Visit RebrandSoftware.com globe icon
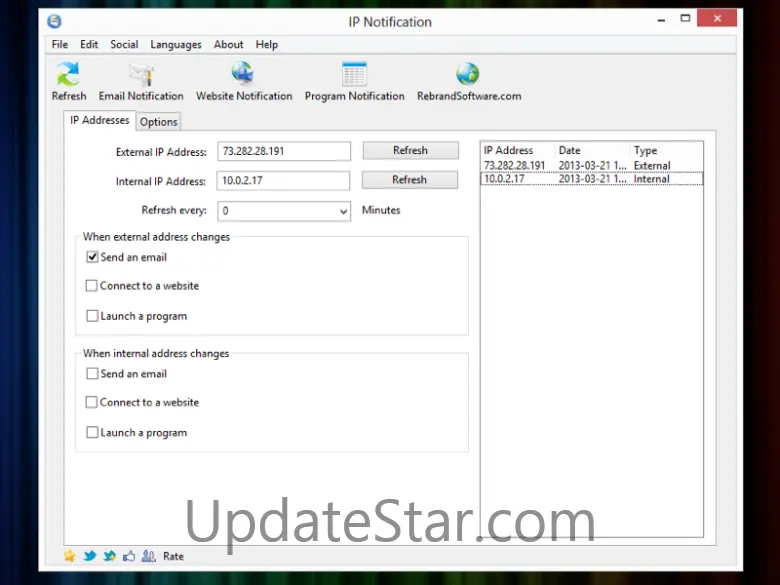 468,74
